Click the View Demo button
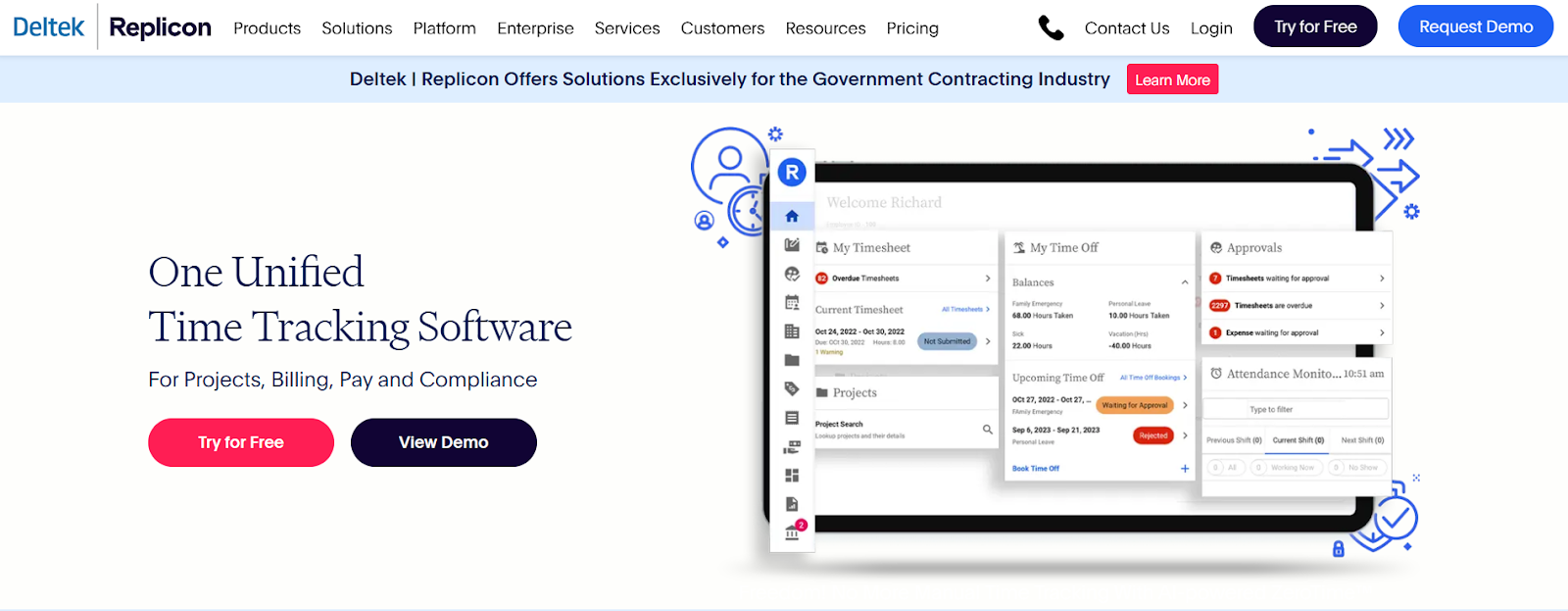The image size is (1568, 611). tap(444, 442)
